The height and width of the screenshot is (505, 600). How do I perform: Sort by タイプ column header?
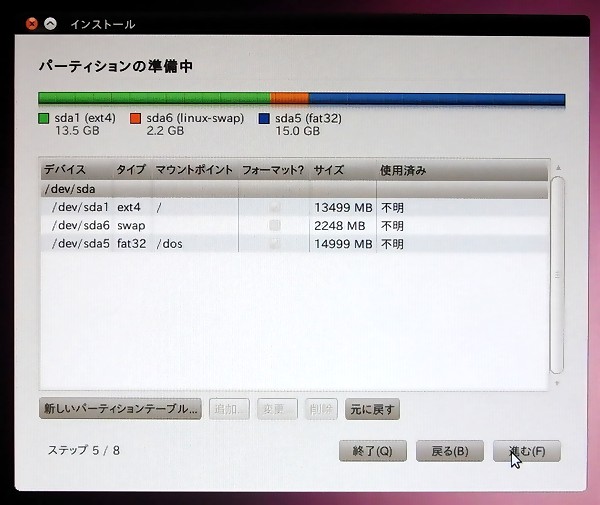pos(132,170)
